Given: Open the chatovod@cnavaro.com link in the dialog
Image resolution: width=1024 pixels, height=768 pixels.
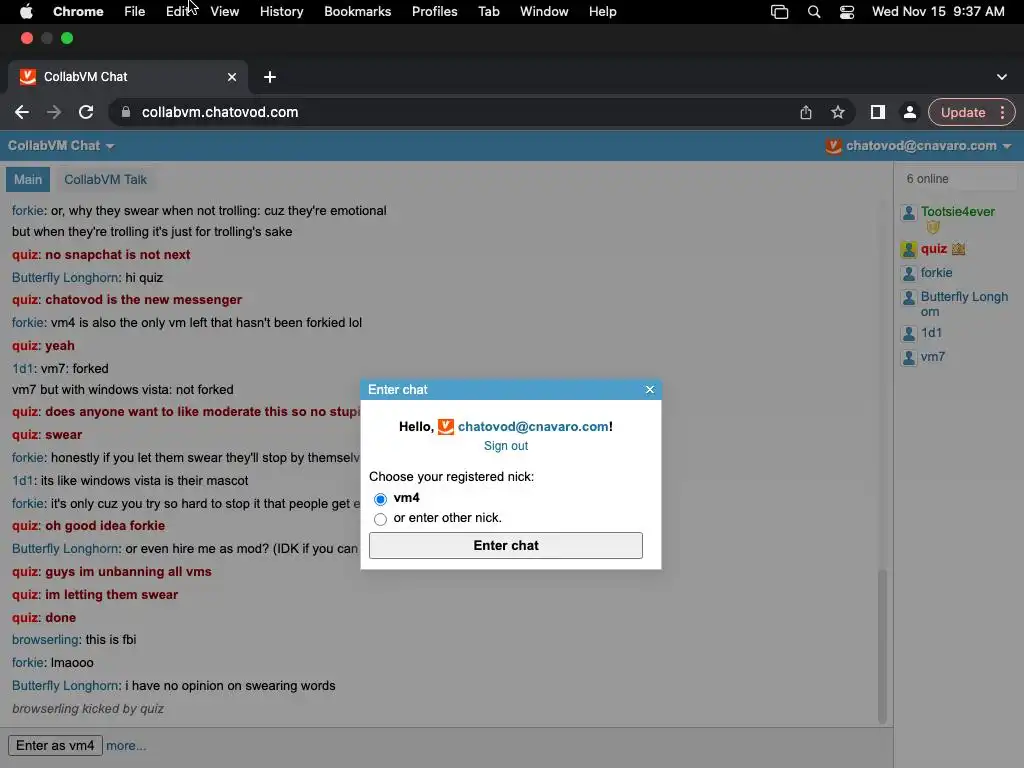Looking at the screenshot, I should (x=533, y=426).
